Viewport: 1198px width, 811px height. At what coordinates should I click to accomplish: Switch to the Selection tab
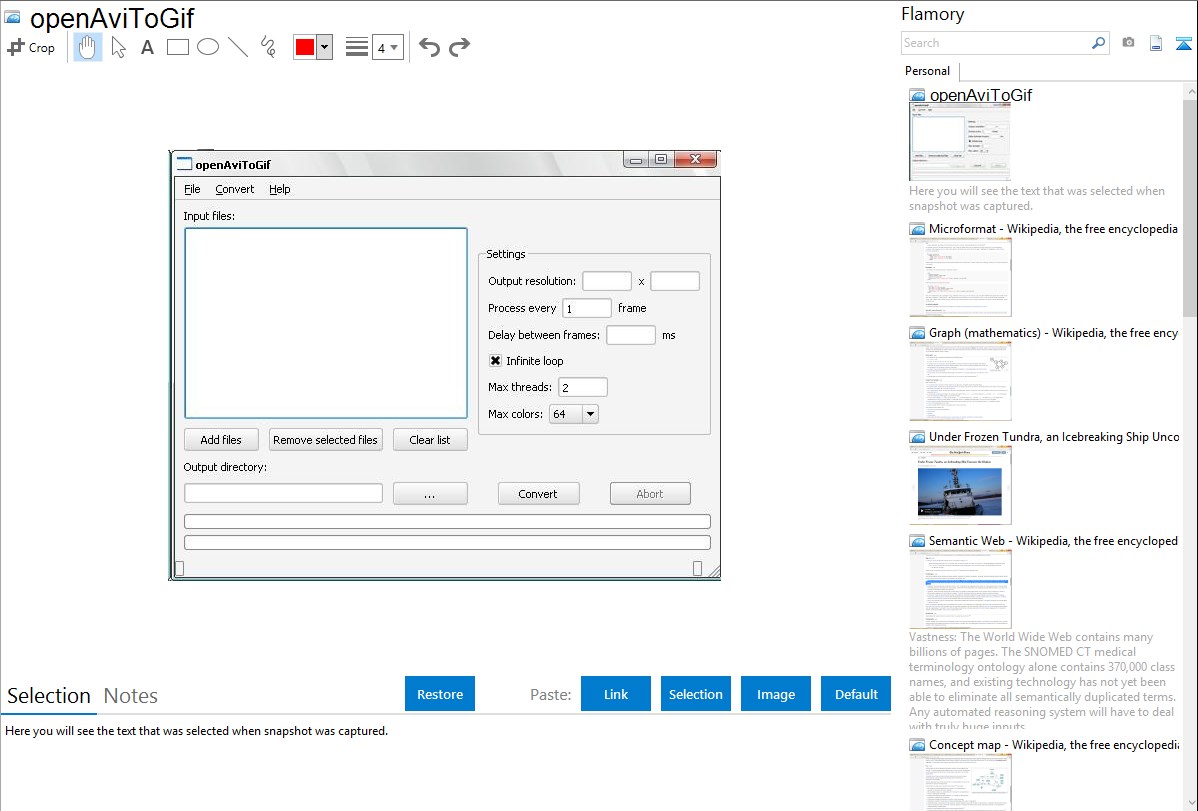49,696
